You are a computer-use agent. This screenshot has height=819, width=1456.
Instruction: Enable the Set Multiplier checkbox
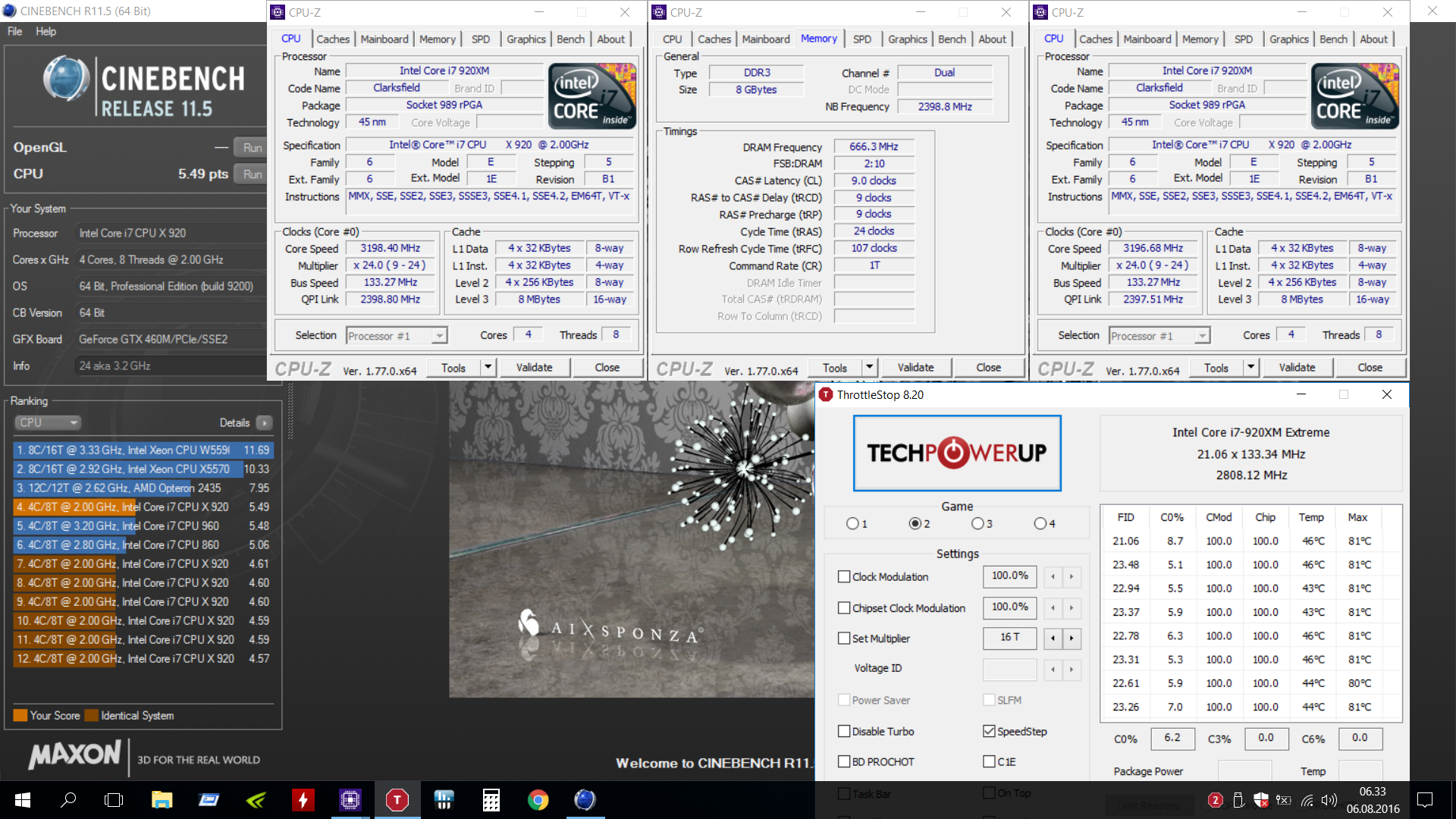pos(844,638)
